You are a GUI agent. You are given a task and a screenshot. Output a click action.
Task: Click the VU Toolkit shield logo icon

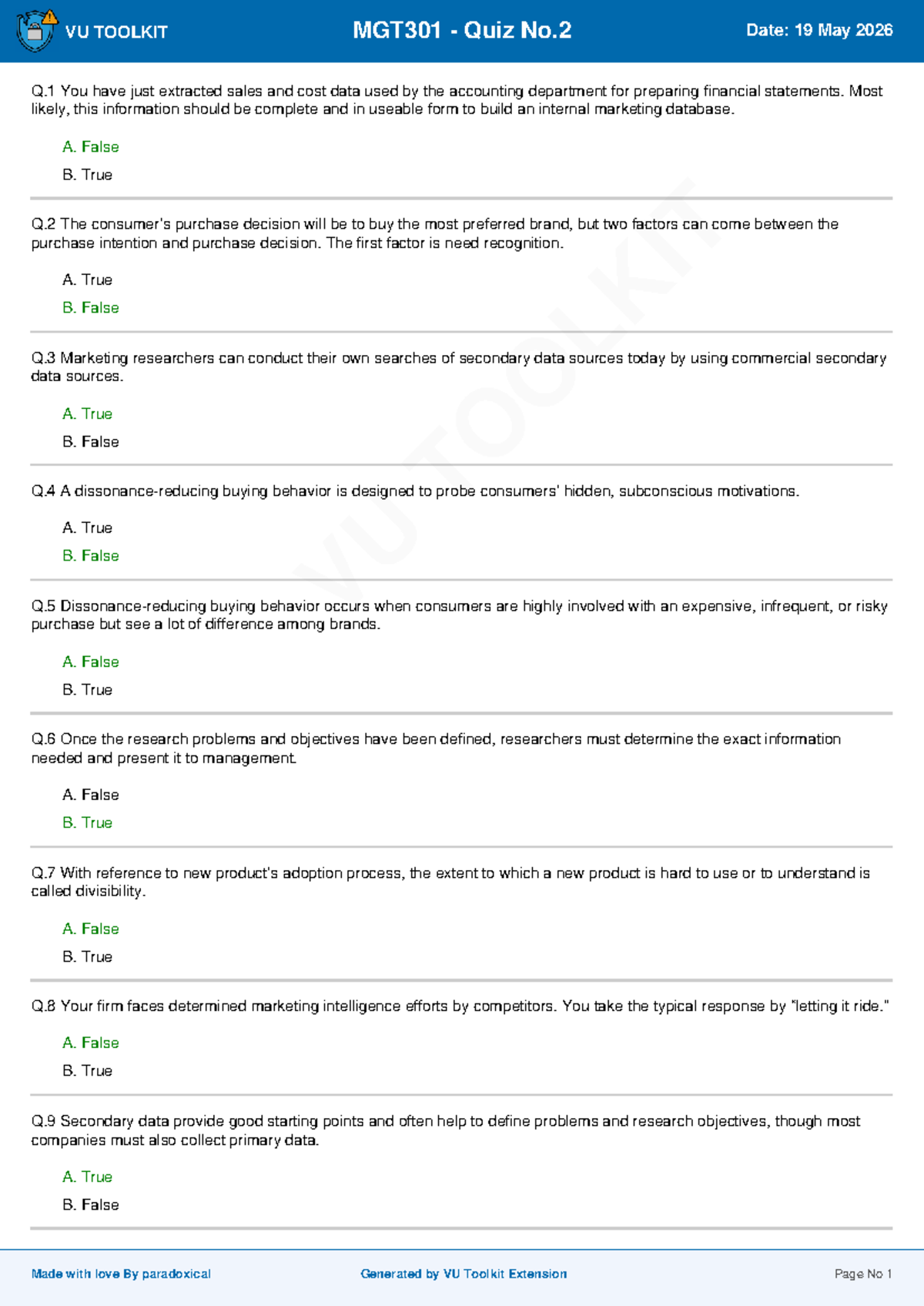[x=36, y=30]
